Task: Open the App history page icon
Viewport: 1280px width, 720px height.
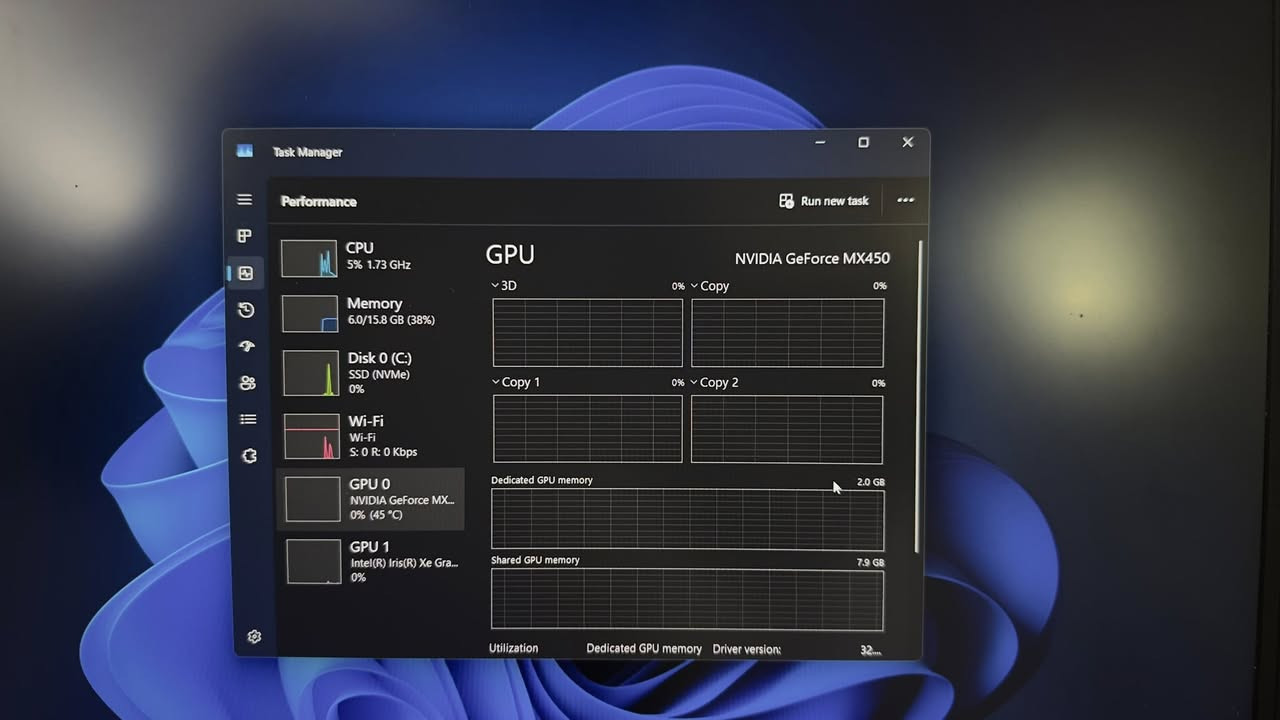Action: click(x=246, y=310)
